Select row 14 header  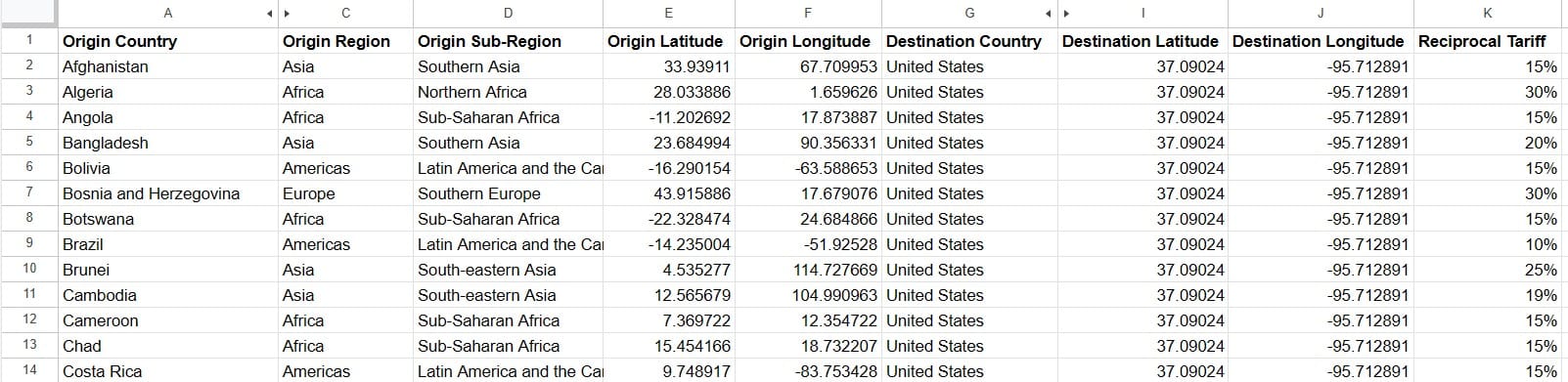coord(28,371)
